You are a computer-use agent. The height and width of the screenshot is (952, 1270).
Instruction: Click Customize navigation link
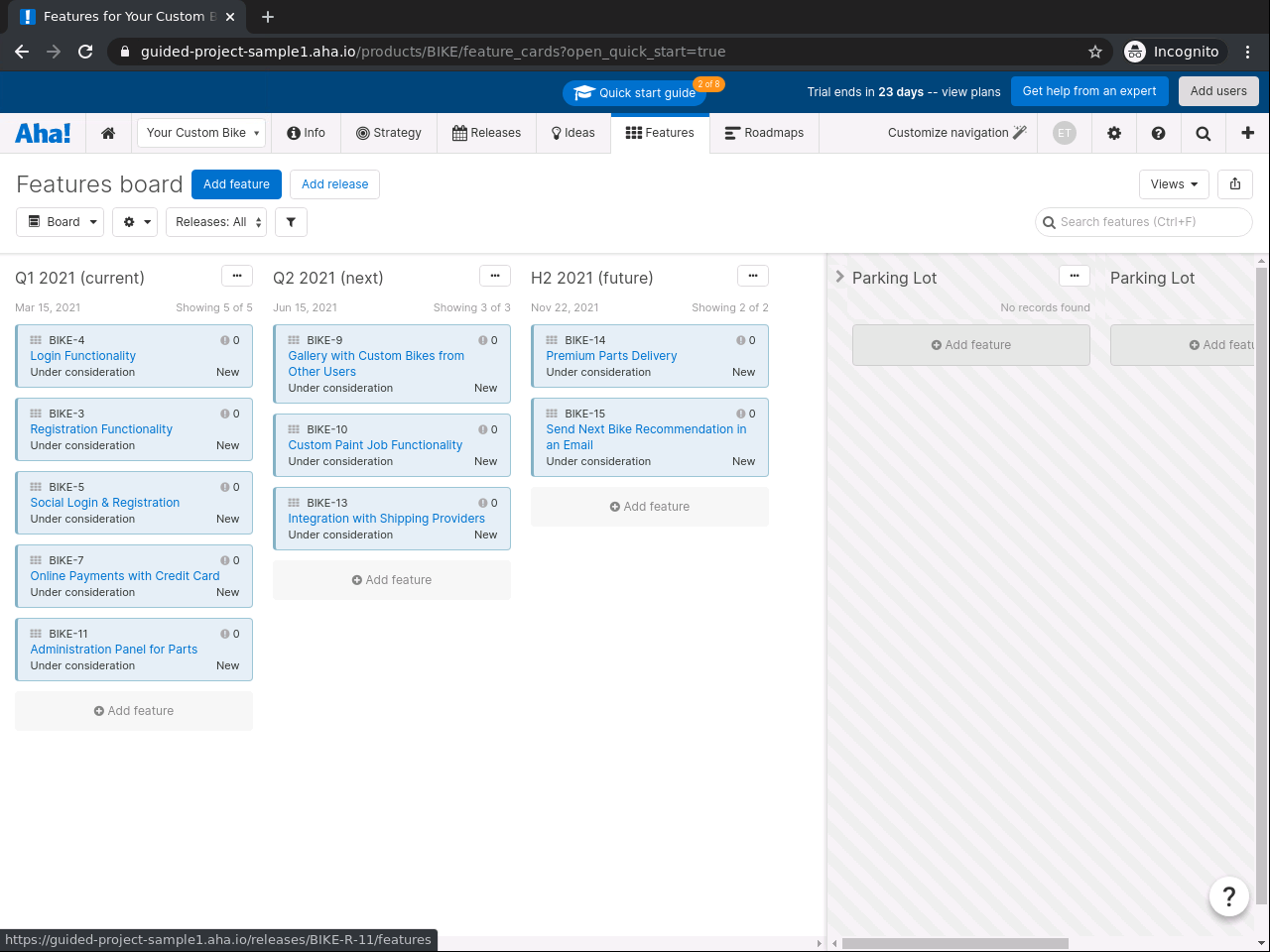[x=957, y=133]
